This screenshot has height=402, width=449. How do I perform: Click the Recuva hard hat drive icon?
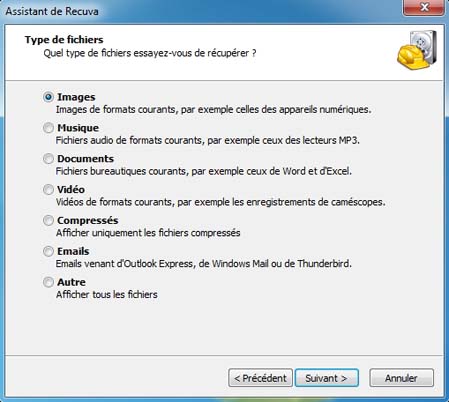(x=417, y=50)
